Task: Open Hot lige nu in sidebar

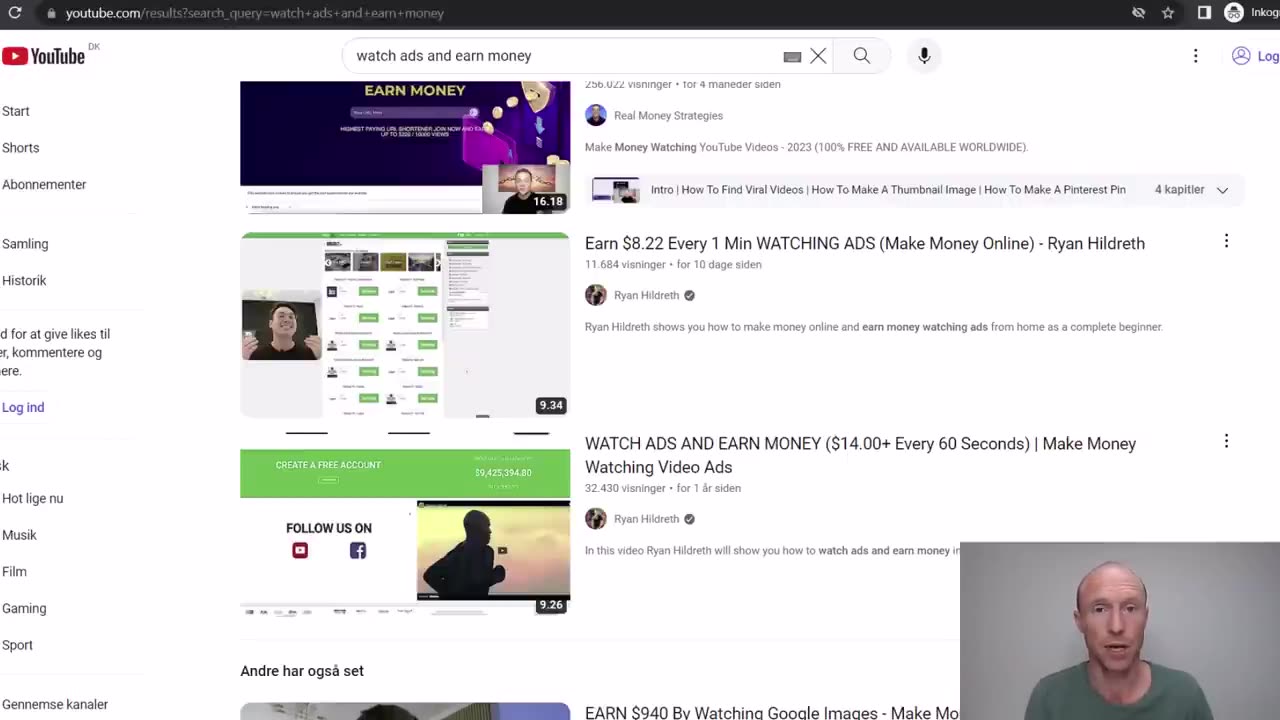Action: click(x=33, y=498)
